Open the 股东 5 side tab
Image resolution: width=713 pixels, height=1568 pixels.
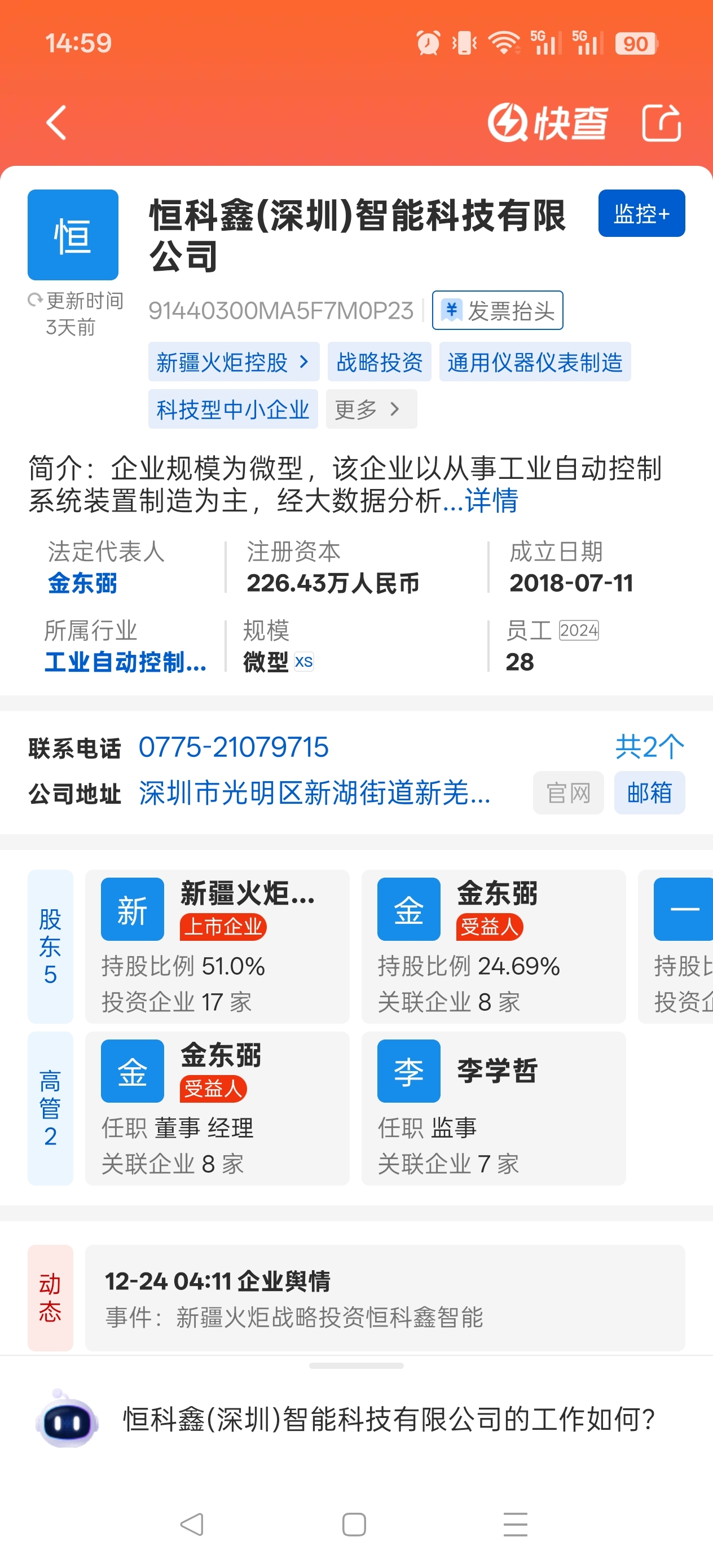[x=51, y=946]
